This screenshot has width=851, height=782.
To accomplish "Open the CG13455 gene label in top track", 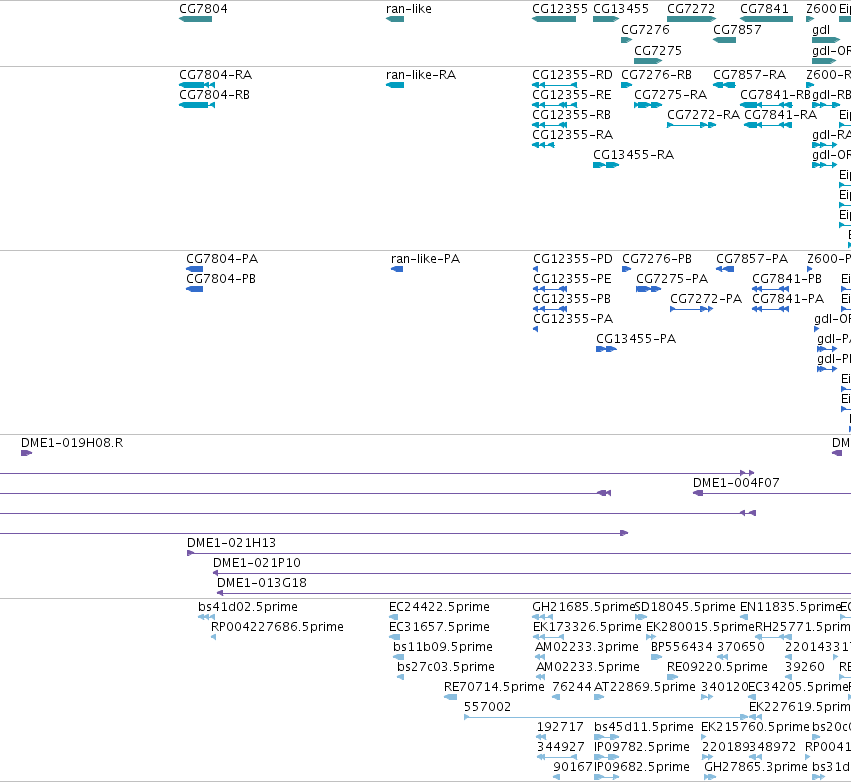I will (x=621, y=9).
